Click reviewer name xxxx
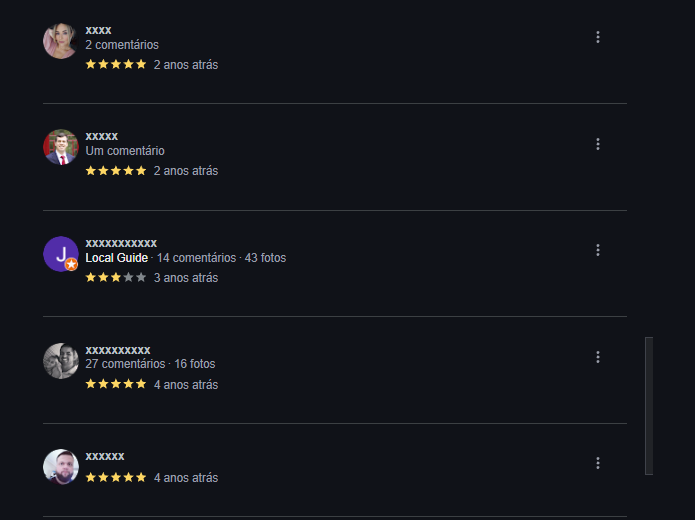This screenshot has width=695, height=520. (x=98, y=30)
